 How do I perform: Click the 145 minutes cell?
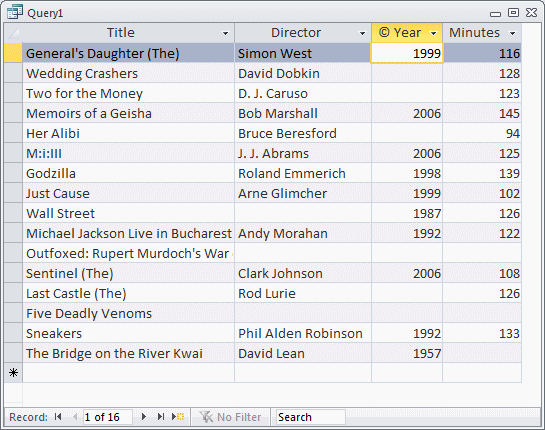pyautogui.click(x=482, y=113)
